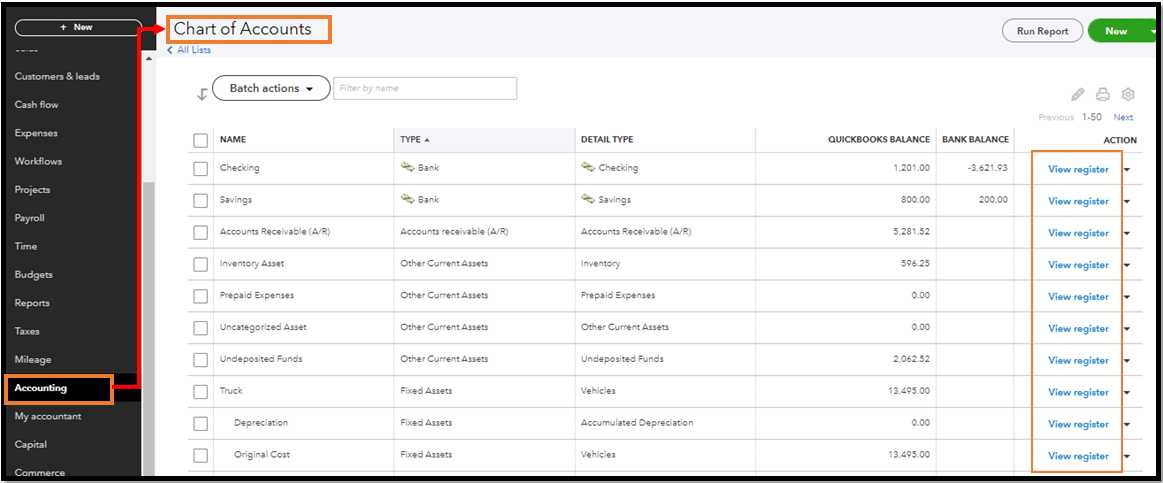View register for Undeposited Funds

[x=1078, y=361]
